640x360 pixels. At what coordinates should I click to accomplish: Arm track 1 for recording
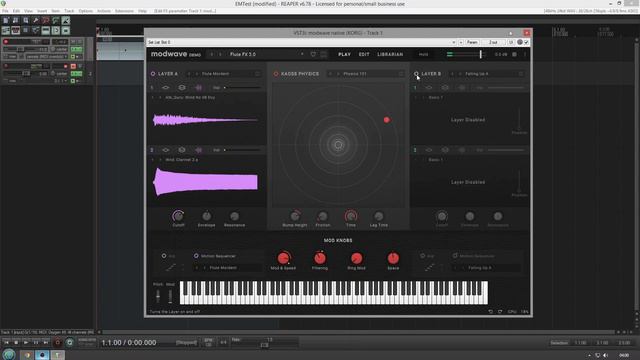(6, 42)
